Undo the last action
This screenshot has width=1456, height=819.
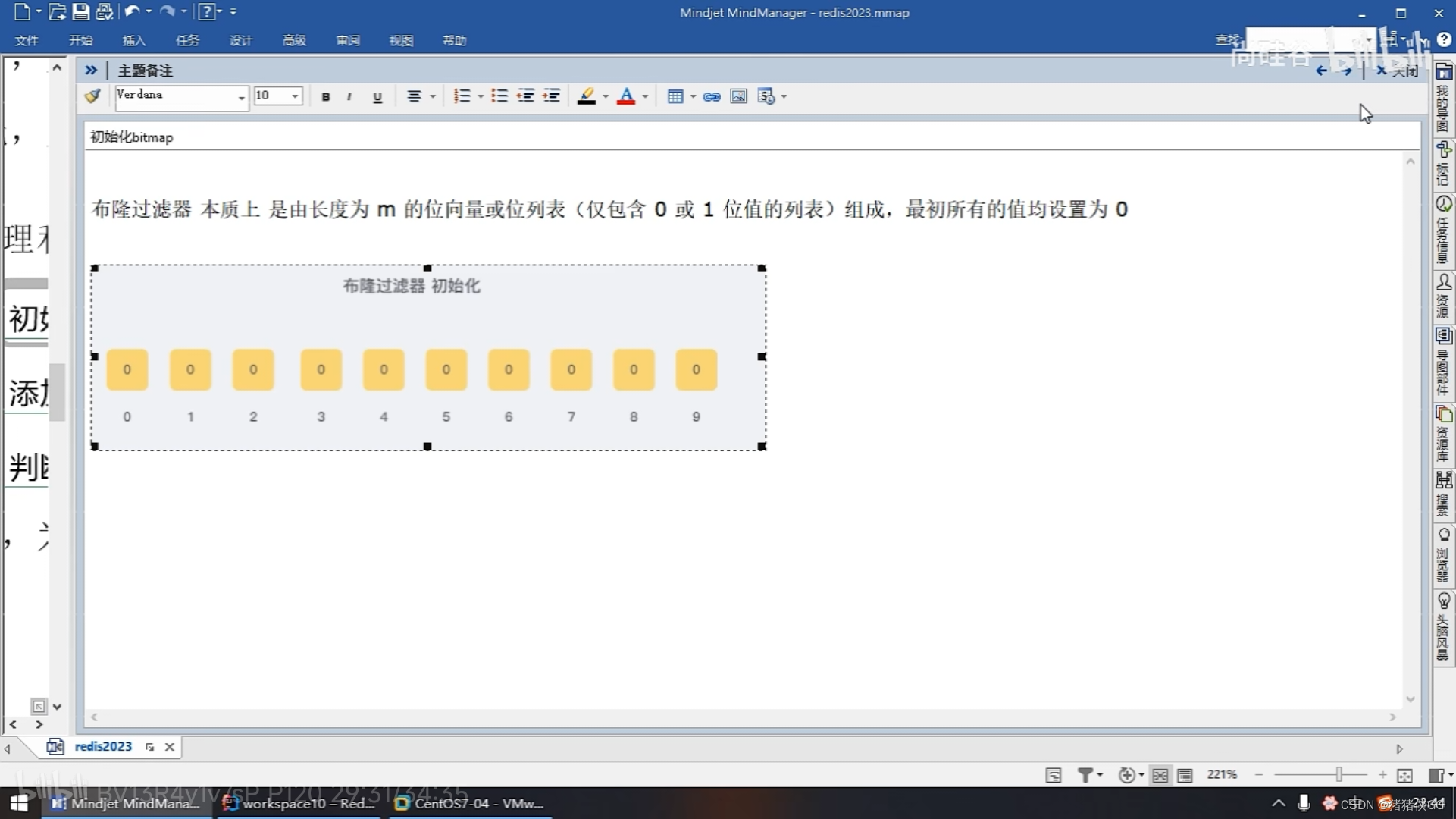(x=133, y=11)
